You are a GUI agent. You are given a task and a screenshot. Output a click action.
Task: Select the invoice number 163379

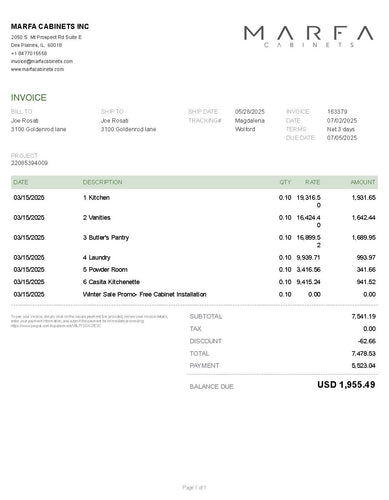[337, 112]
